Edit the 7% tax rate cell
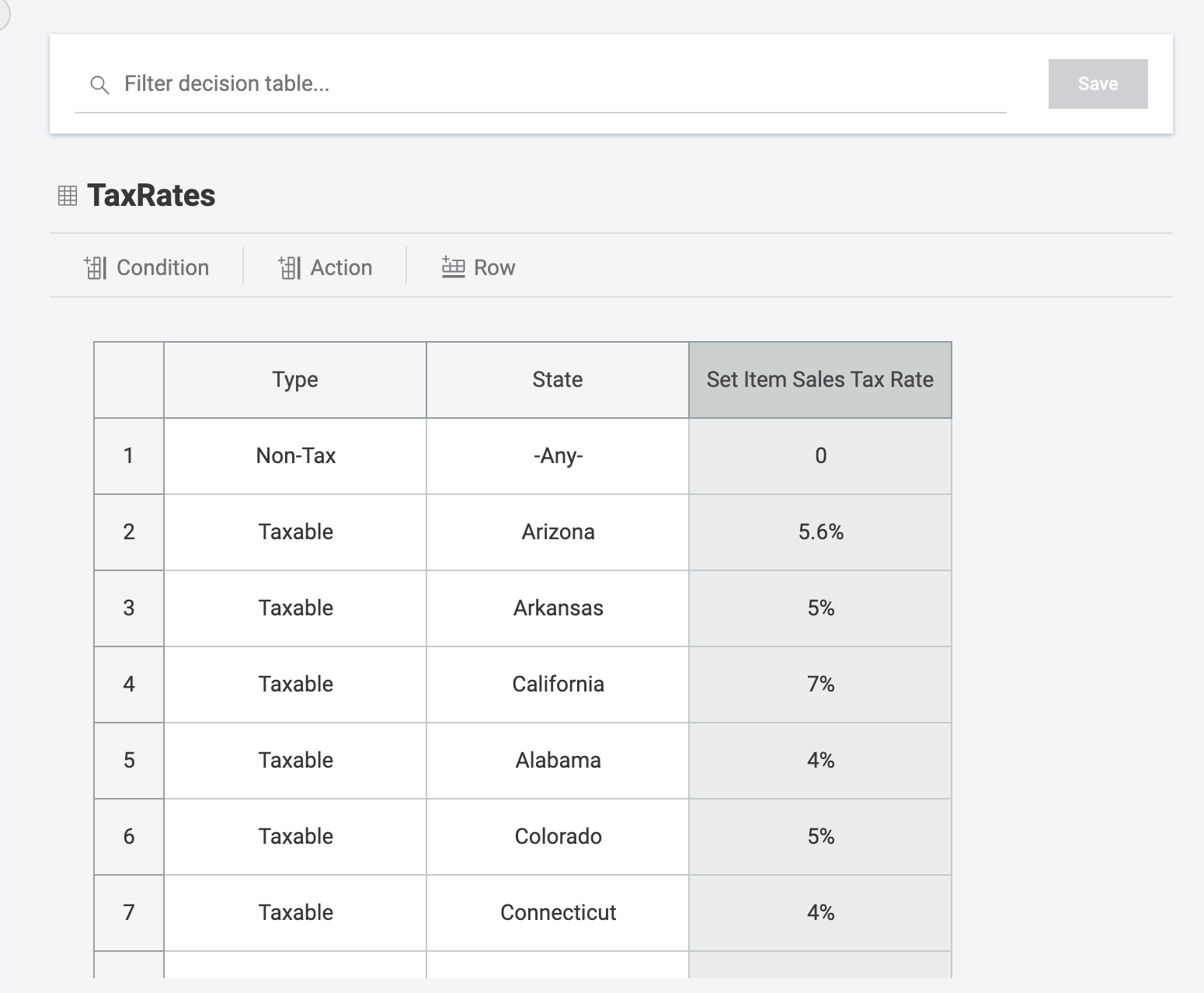Viewport: 1204px width, 993px height. 820,685
